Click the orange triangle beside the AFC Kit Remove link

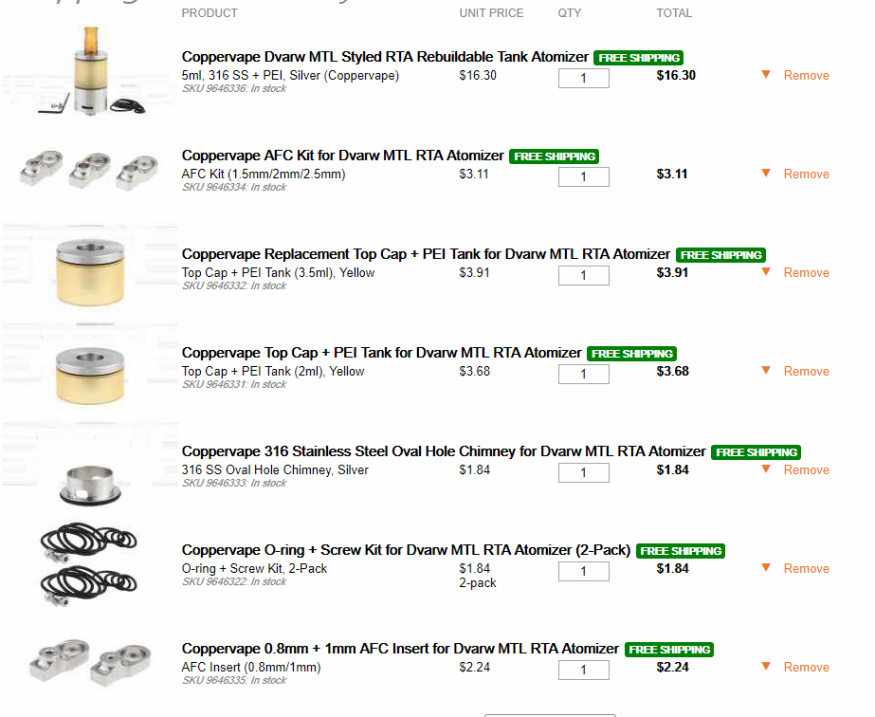coord(766,173)
